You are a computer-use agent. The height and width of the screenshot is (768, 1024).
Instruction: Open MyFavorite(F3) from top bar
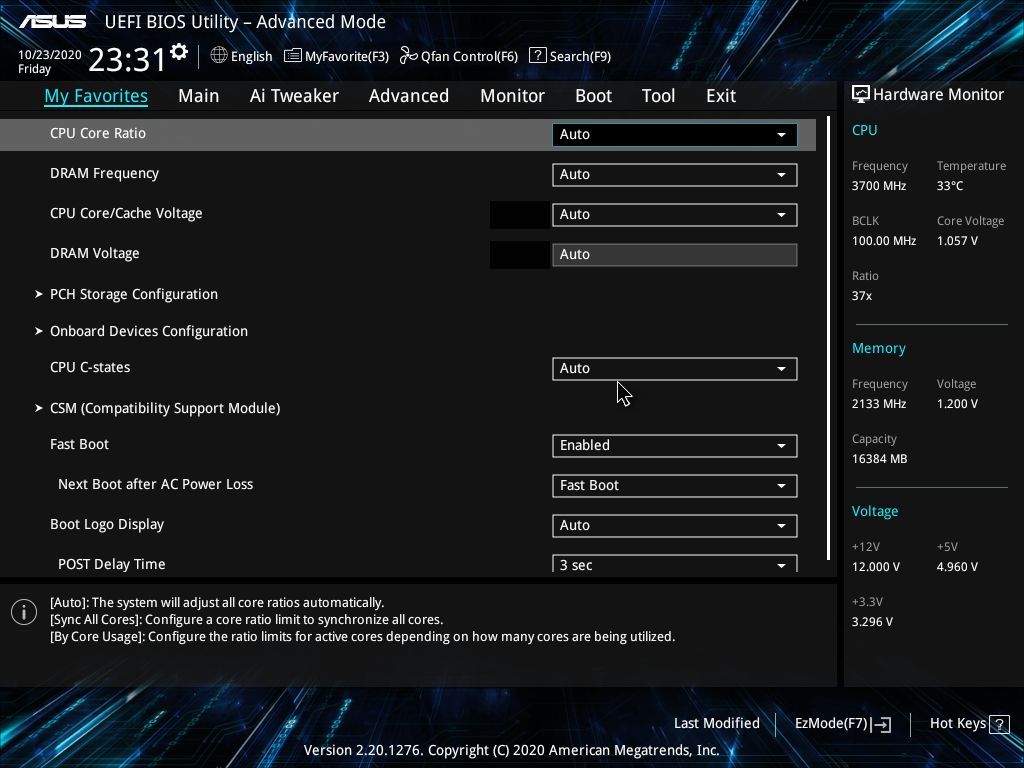337,56
